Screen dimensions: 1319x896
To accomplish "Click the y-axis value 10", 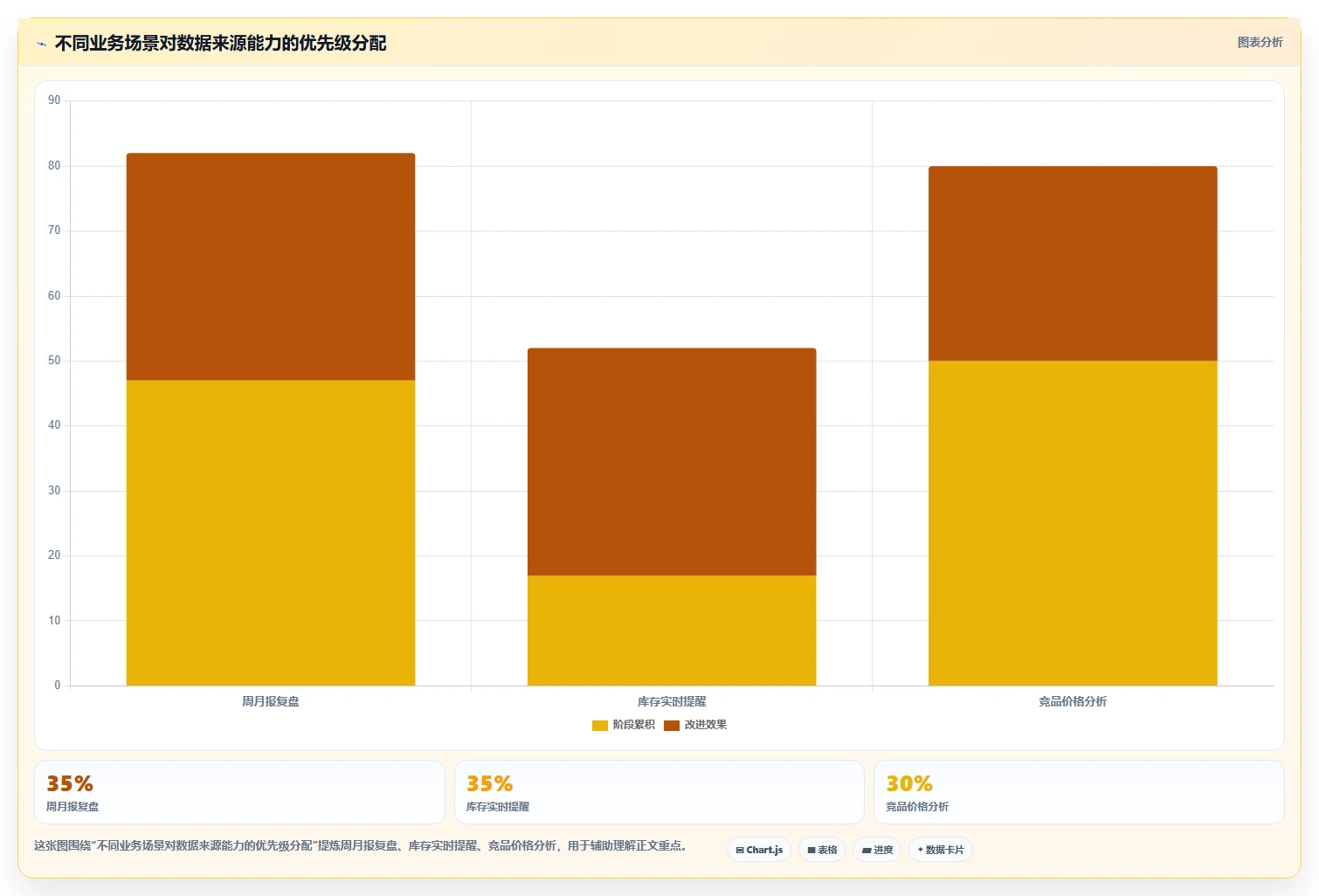I will tap(54, 621).
